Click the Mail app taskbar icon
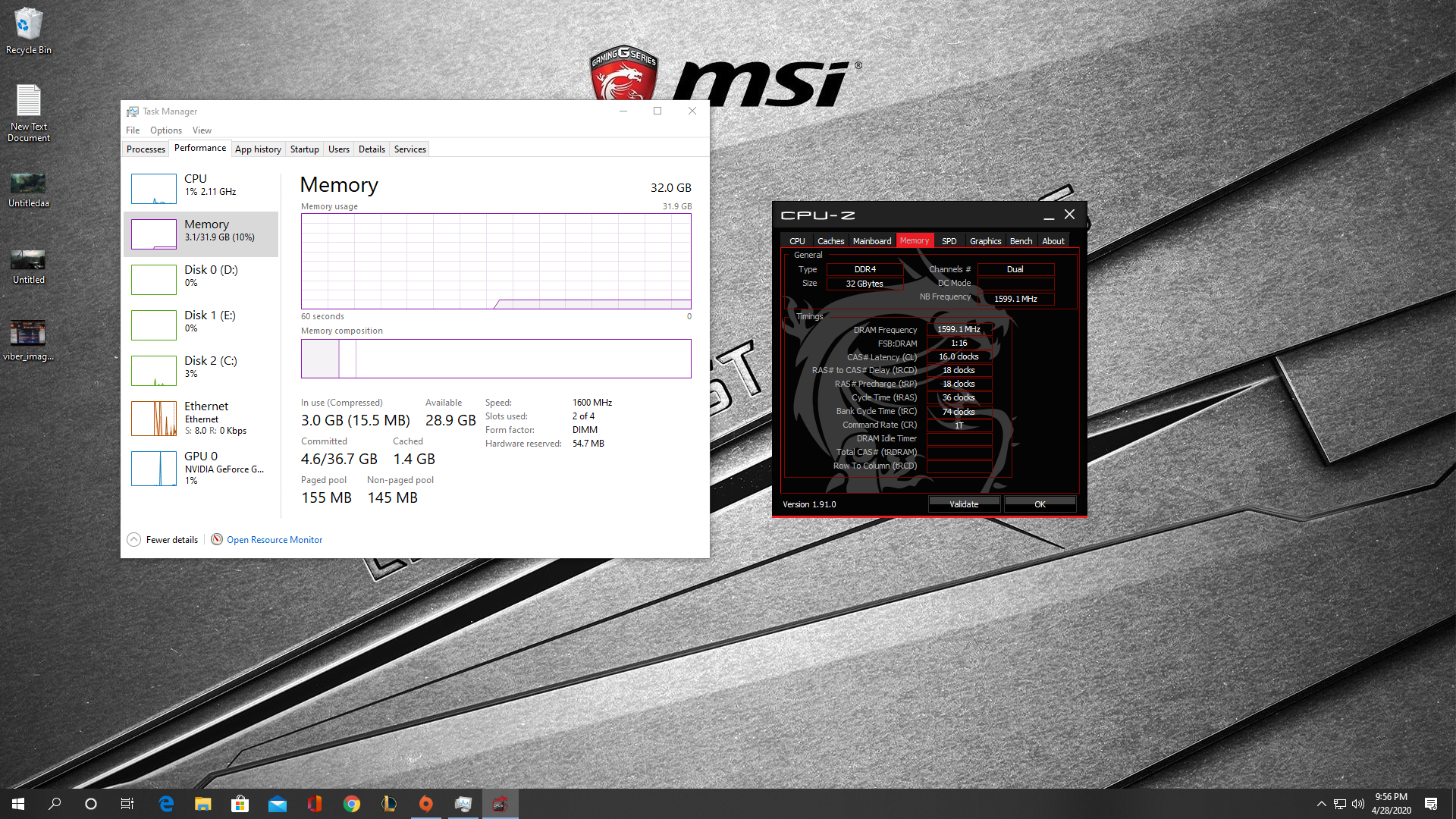The height and width of the screenshot is (819, 1456). [x=277, y=804]
